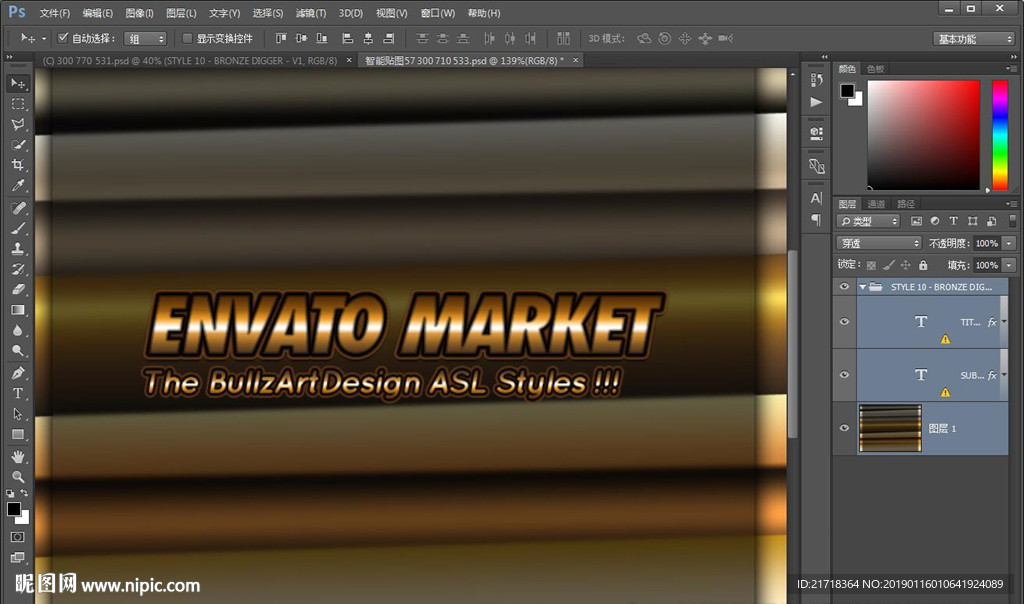Select the Lasso tool
The width and height of the screenshot is (1024, 604).
pyautogui.click(x=18, y=125)
